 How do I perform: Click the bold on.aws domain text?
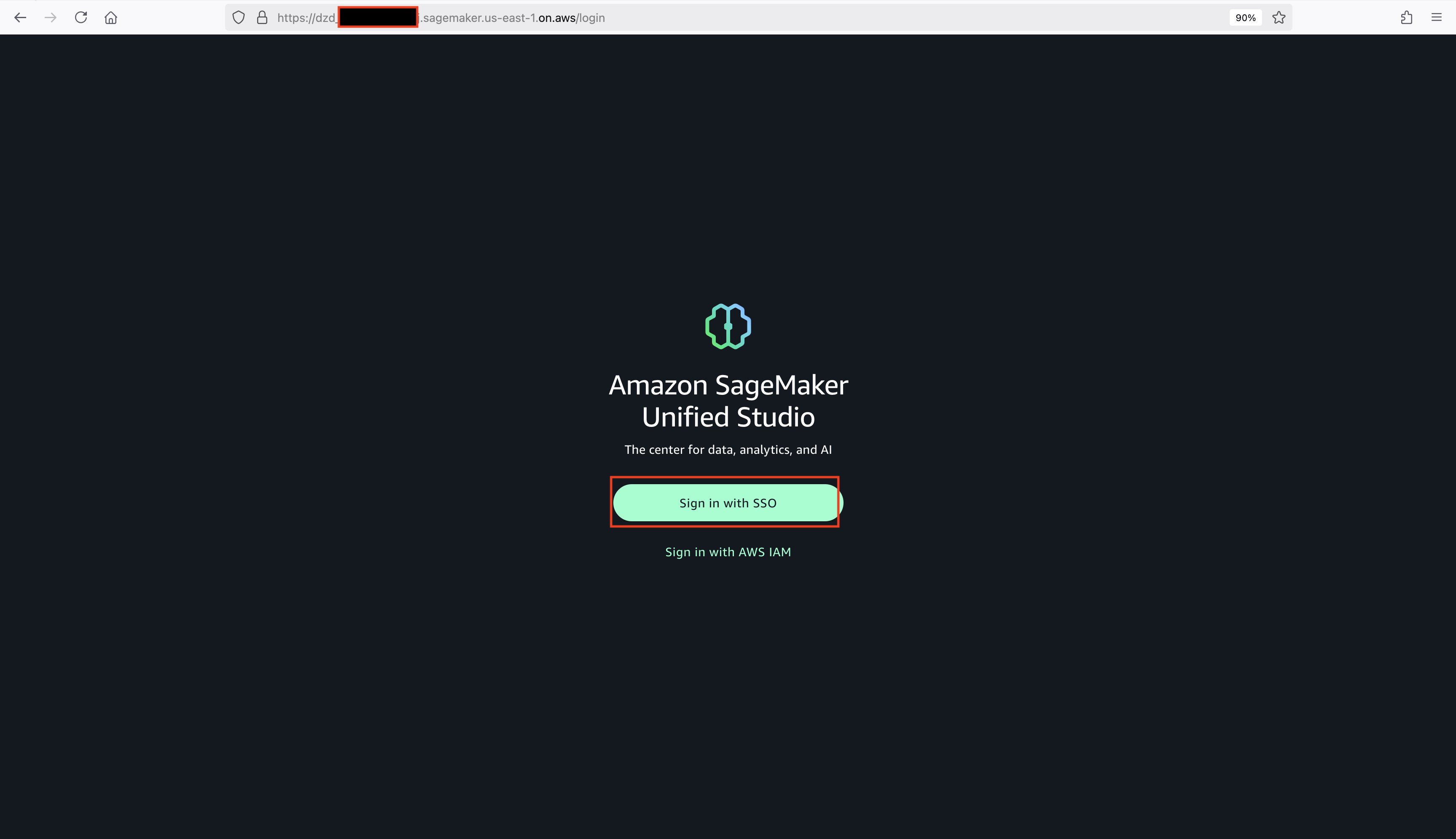[557, 18]
